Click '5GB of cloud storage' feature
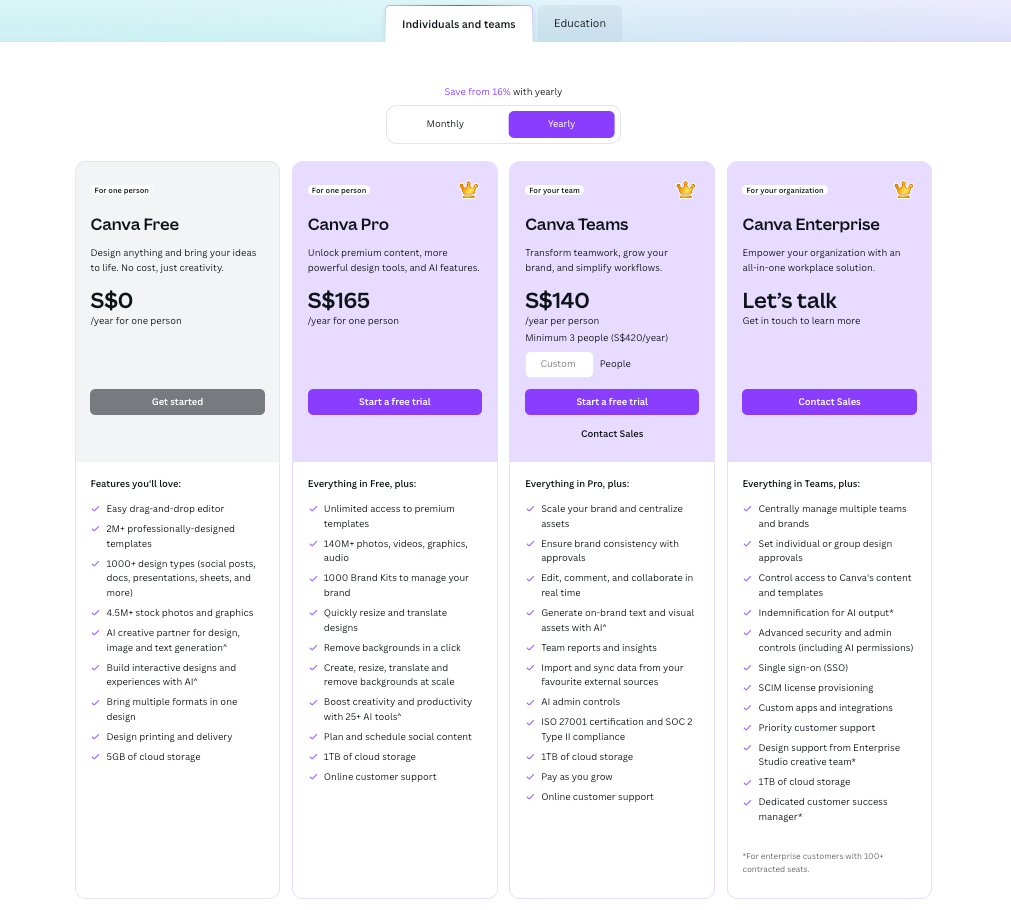Viewport: 1011px width, 910px height. tap(153, 757)
